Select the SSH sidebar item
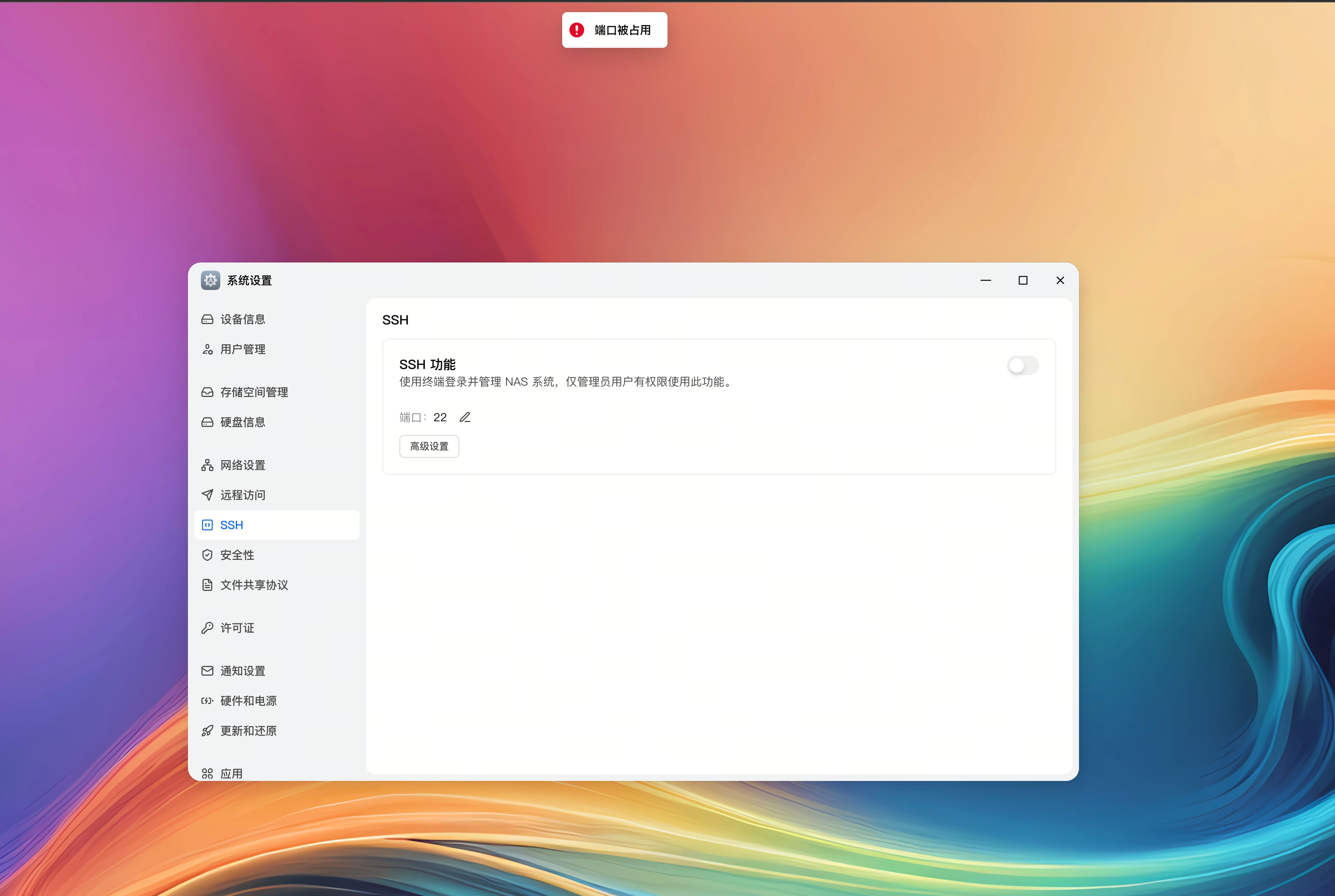The height and width of the screenshot is (896, 1335). tap(231, 525)
